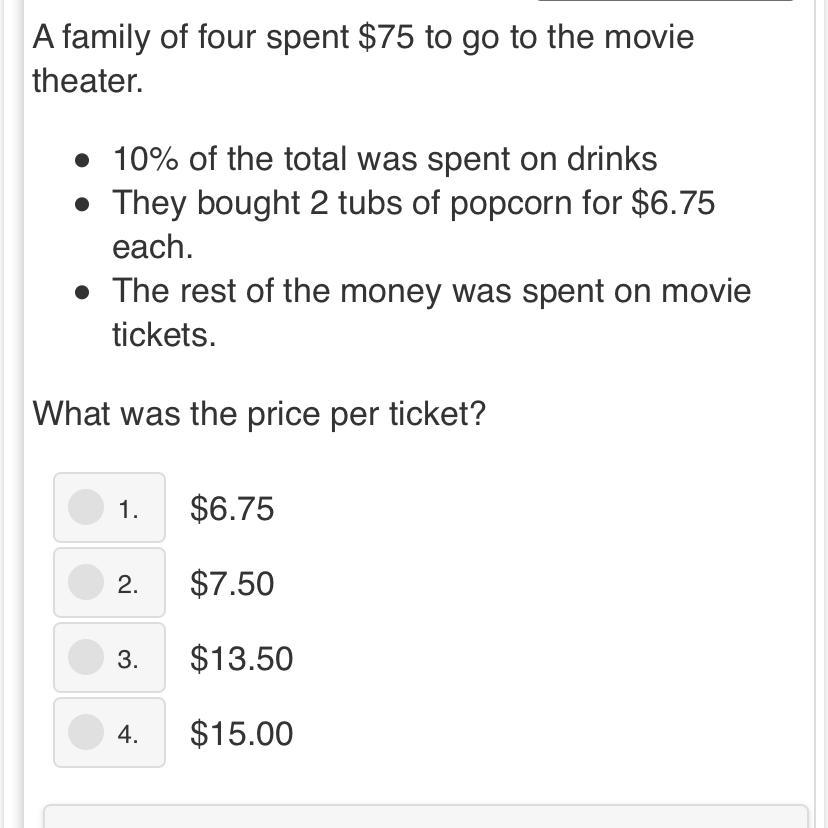The width and height of the screenshot is (828, 828).
Task: Click the number label "3." in answer box
Action: coord(127,660)
